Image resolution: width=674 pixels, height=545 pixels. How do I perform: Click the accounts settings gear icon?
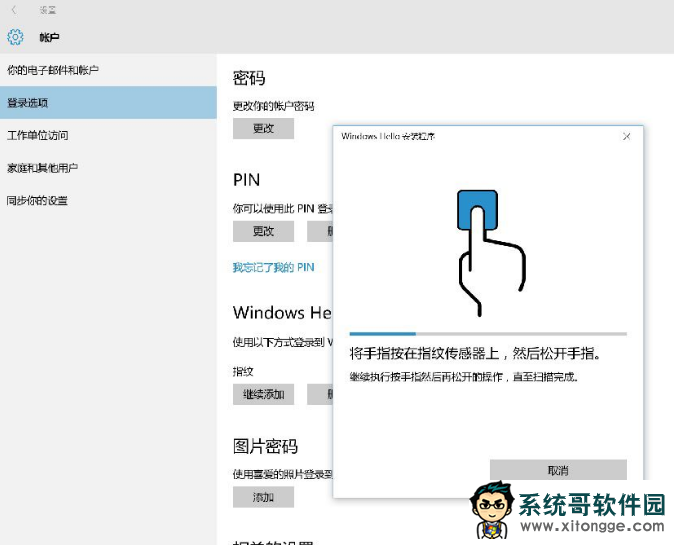click(x=15, y=37)
